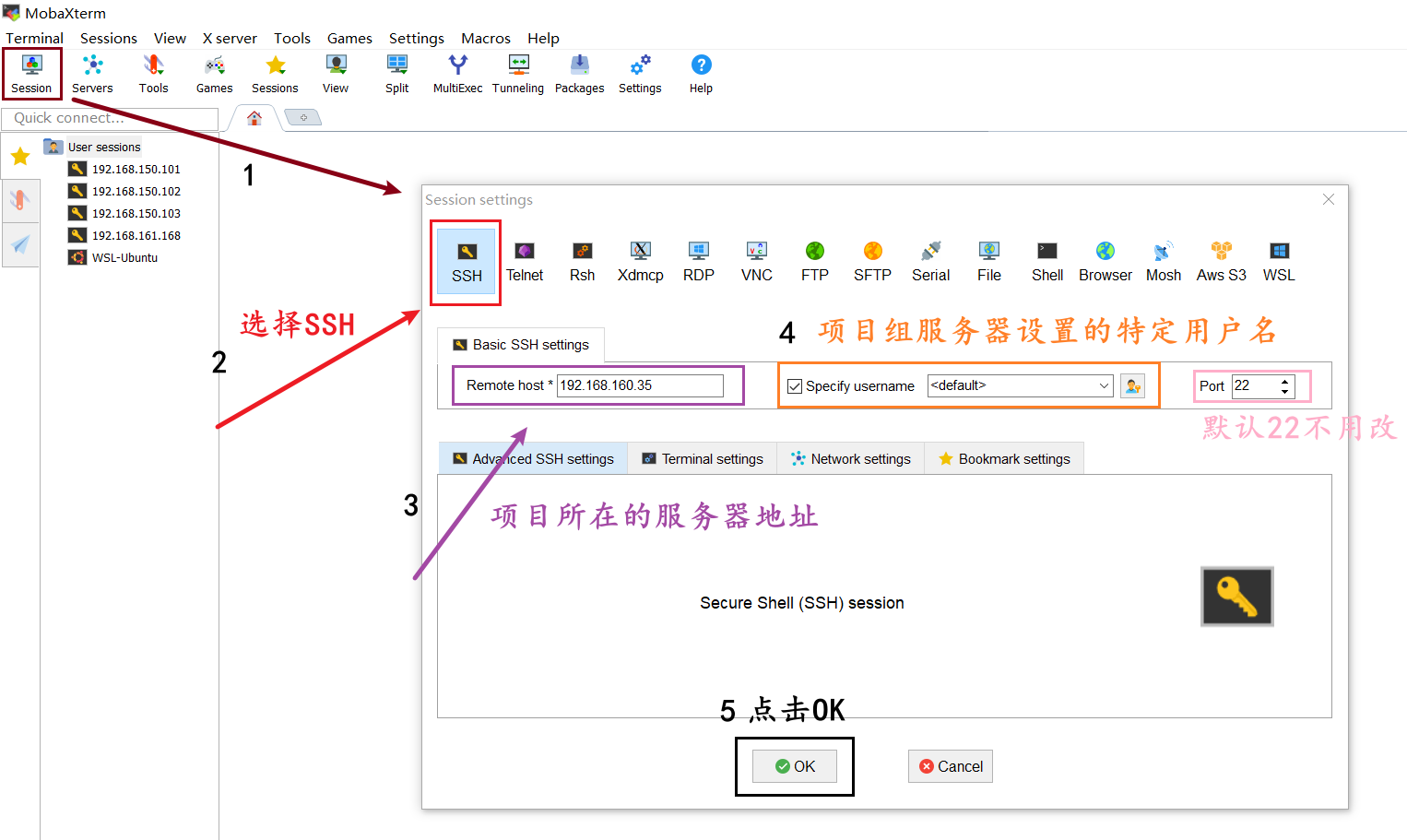Switch to Network settings tab
Screen dimensions: 1407x840
coord(851,458)
